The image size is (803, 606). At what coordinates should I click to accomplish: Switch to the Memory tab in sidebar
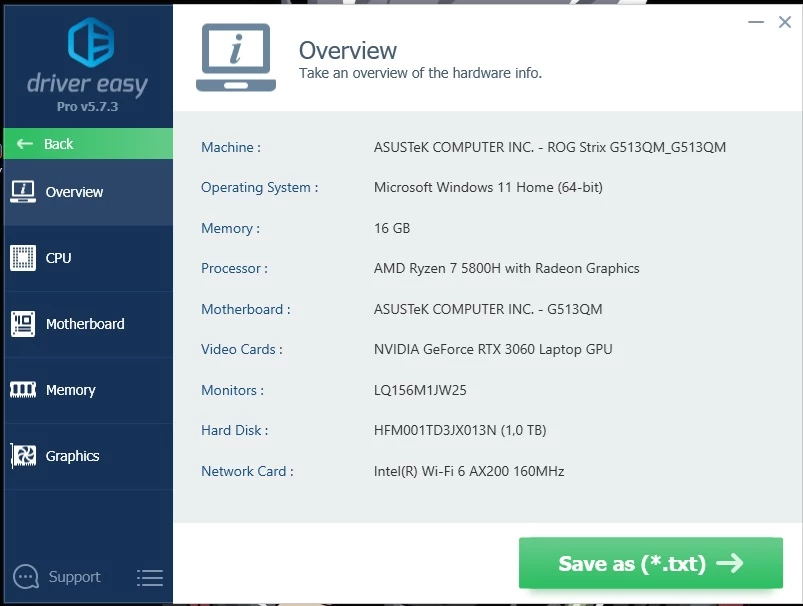pos(88,390)
